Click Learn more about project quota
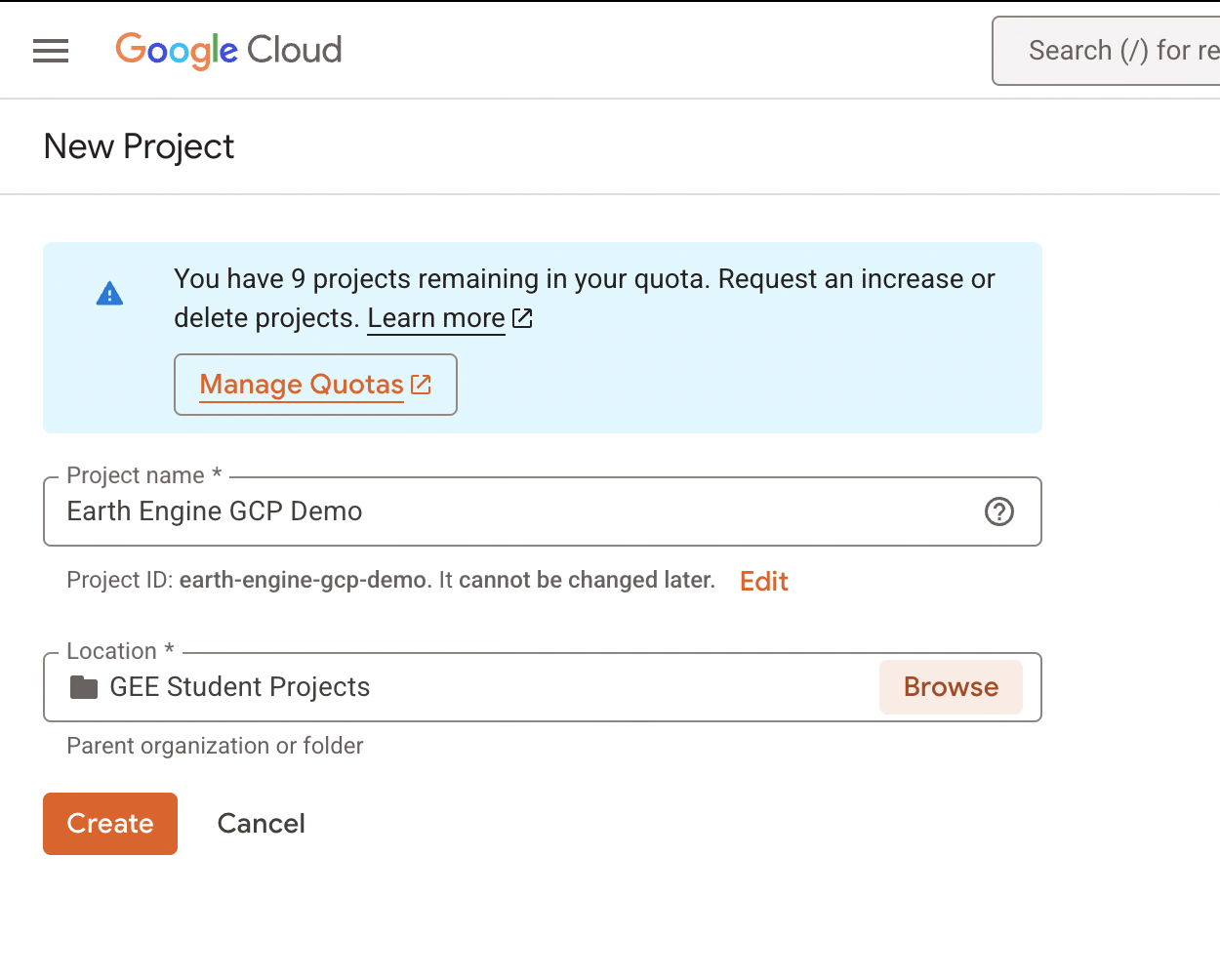Image resolution: width=1220 pixels, height=980 pixels. point(435,318)
